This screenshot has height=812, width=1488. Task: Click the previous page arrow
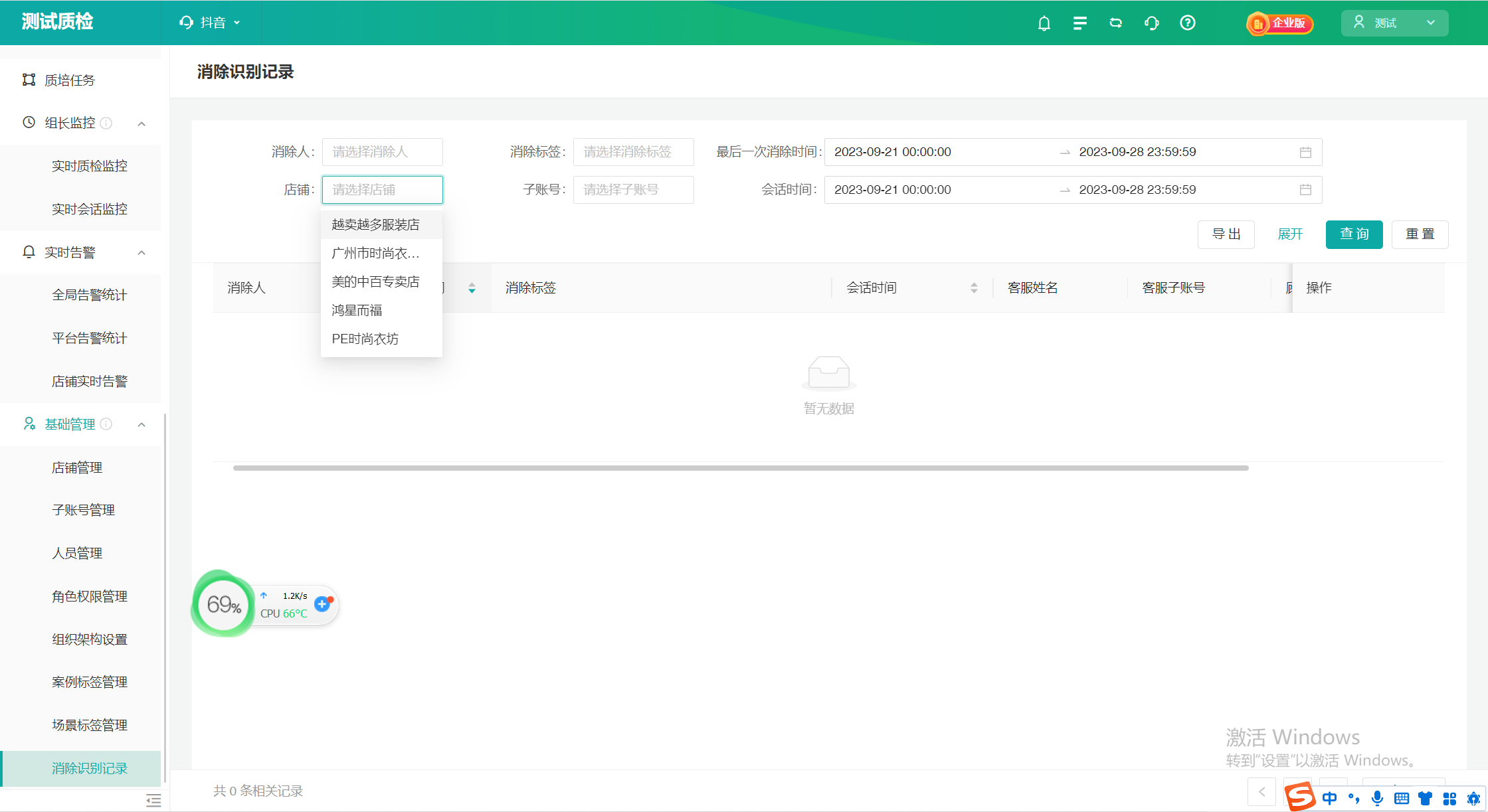pyautogui.click(x=1262, y=791)
